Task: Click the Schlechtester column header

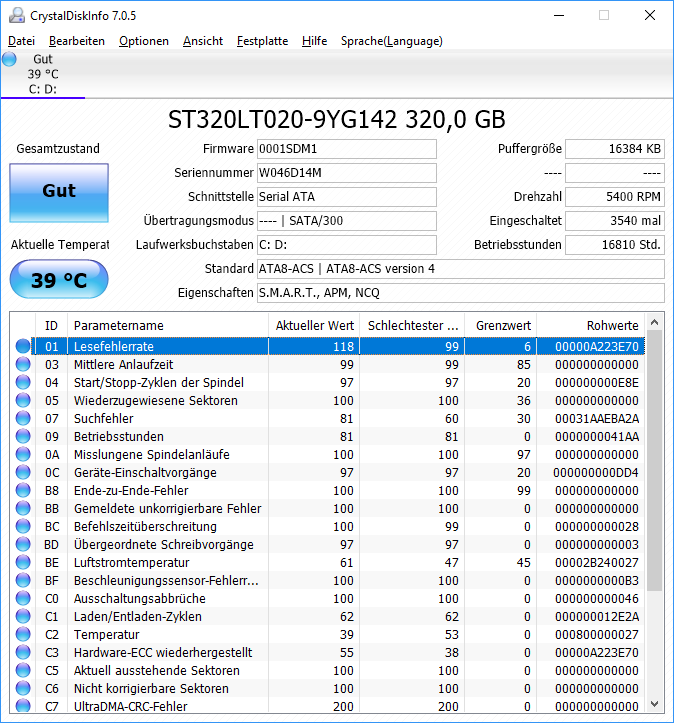Action: [412, 326]
